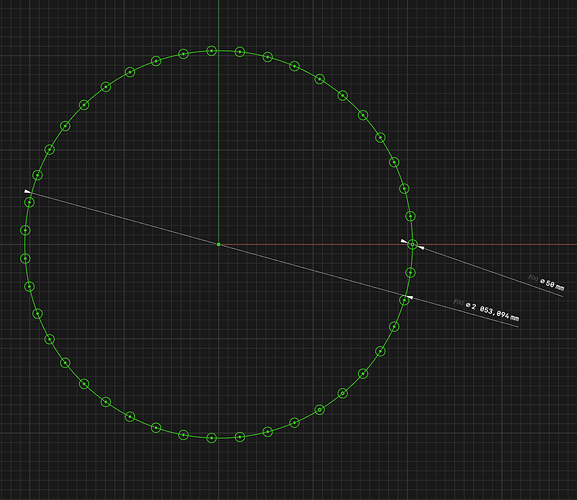The width and height of the screenshot is (577, 500).
Task: Select bottom small circle just right of vertical axis
Action: [x=240, y=437]
